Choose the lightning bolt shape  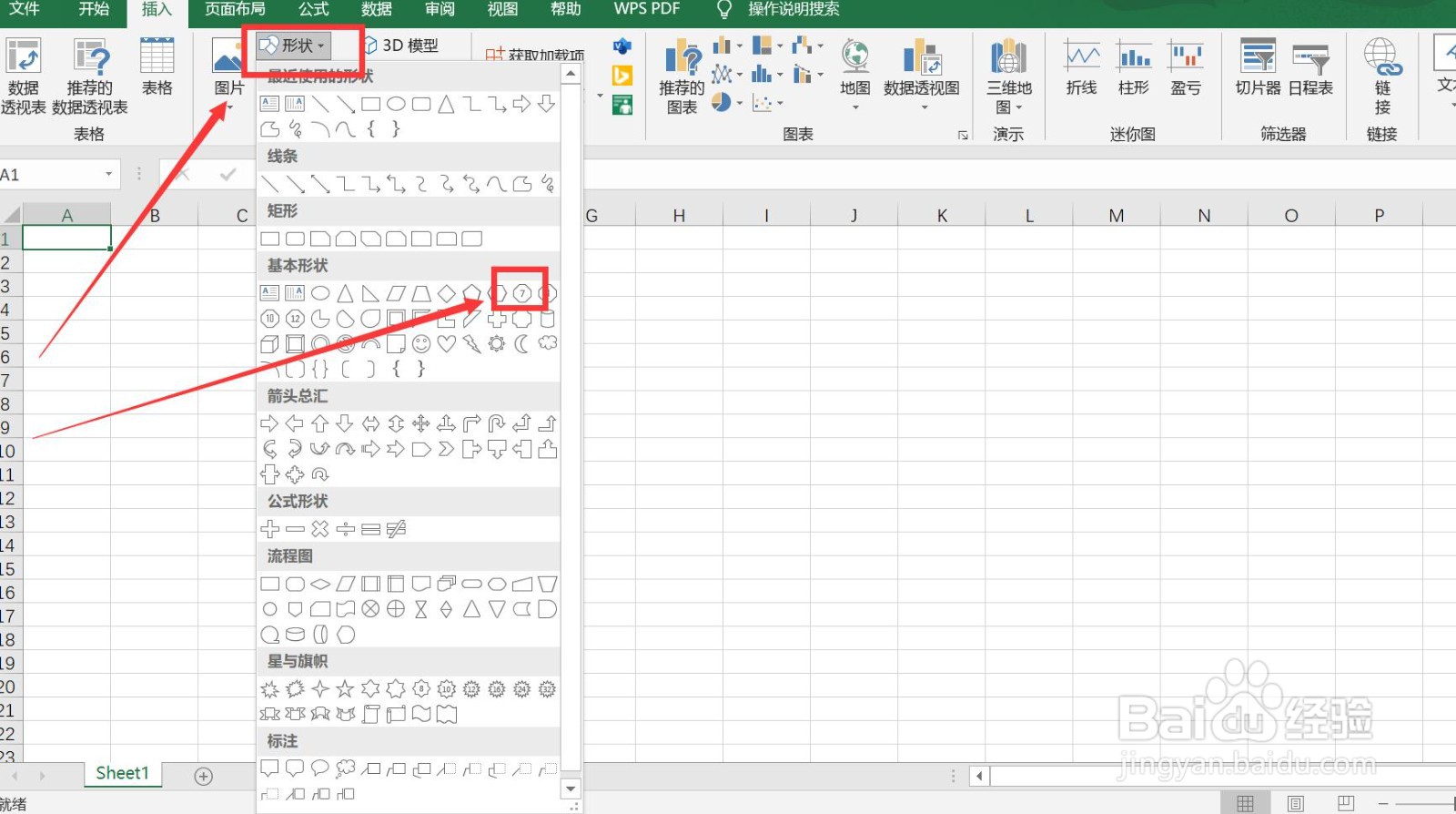click(x=471, y=343)
